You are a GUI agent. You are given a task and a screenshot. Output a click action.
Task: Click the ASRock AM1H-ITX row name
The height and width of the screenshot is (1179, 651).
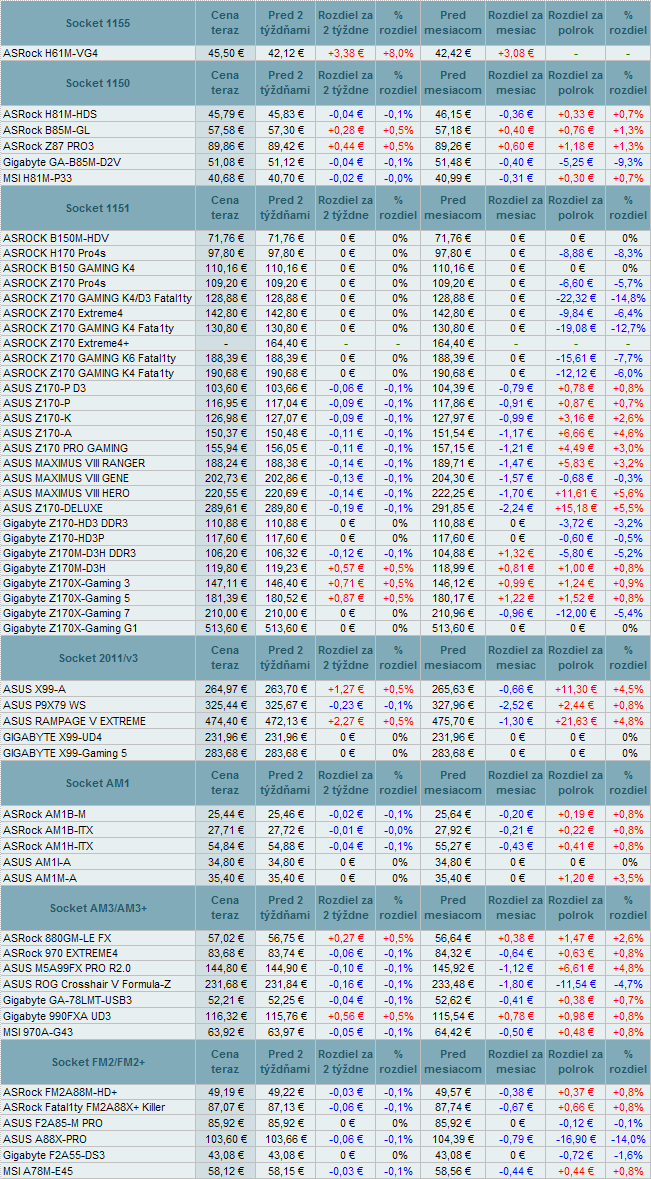[48, 846]
